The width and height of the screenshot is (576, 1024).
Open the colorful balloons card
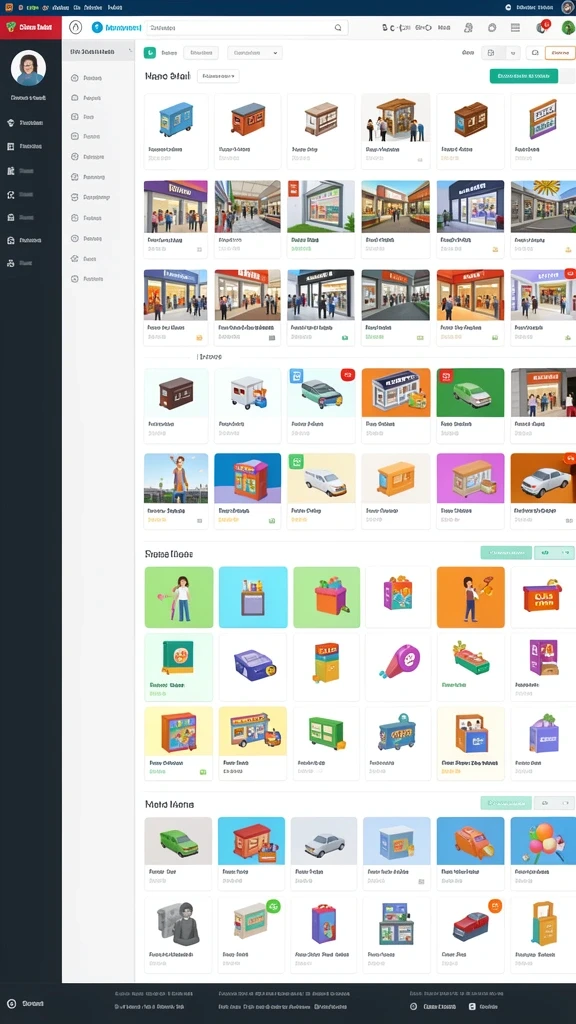tap(543, 853)
